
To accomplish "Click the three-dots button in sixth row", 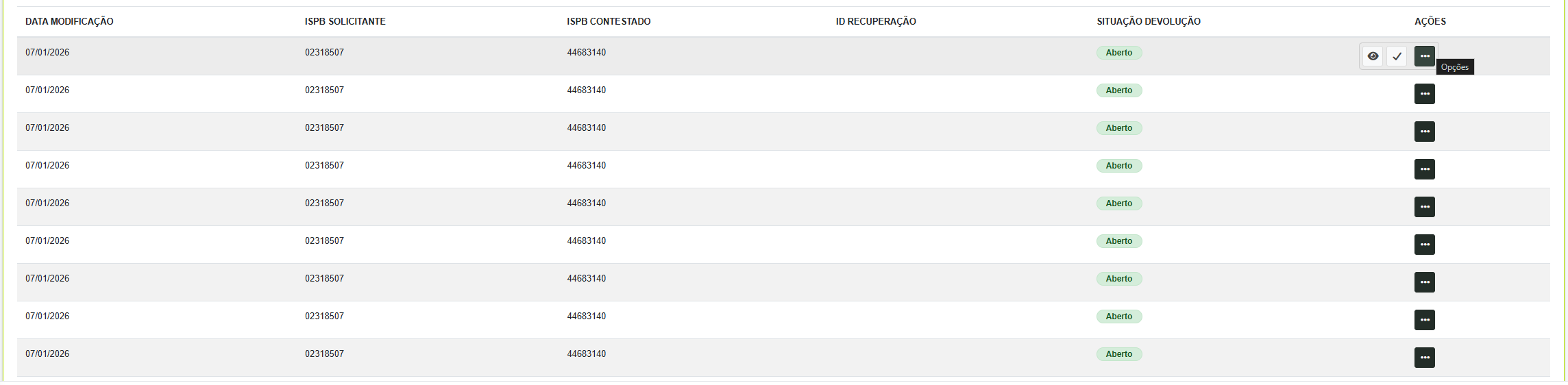I will (1424, 245).
